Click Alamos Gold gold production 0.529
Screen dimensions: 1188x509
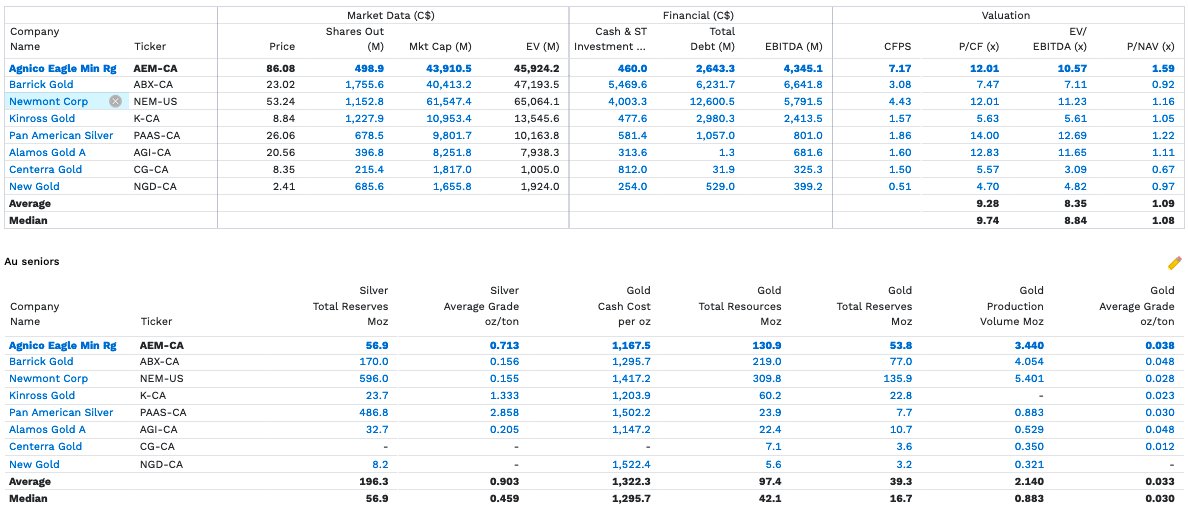pyautogui.click(x=1029, y=429)
